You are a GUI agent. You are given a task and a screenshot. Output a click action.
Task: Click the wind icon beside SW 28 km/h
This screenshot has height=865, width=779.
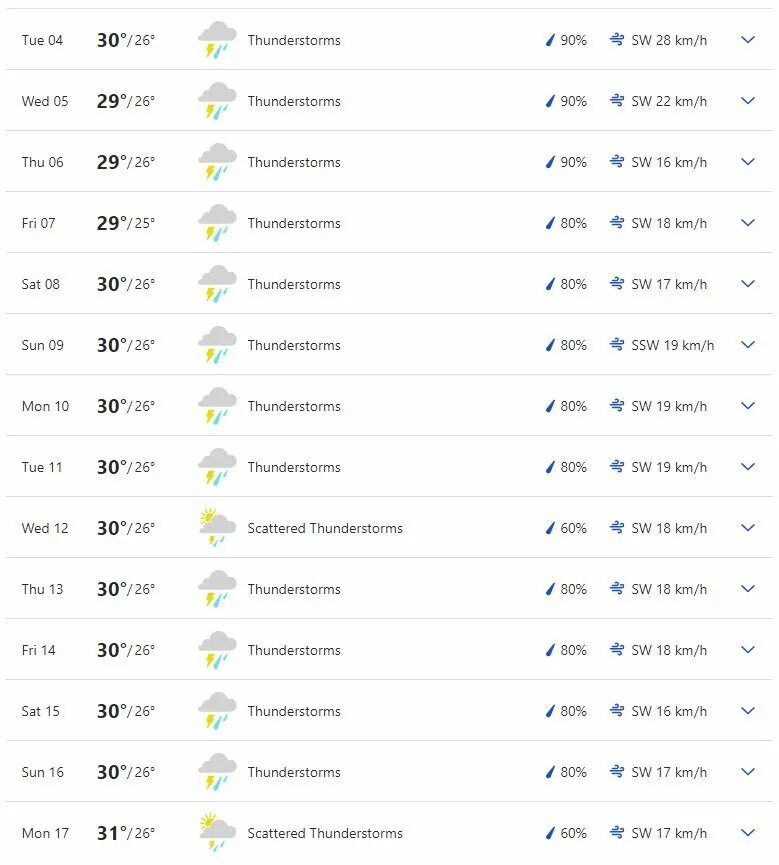[x=617, y=40]
